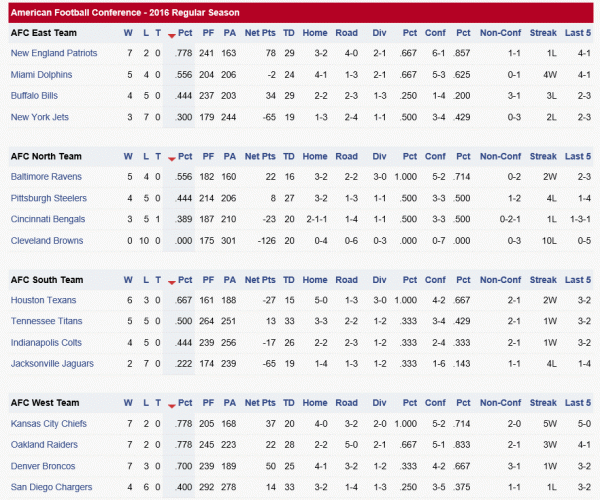The width and height of the screenshot is (600, 500).
Task: Sort AFC North by Div column
Action: tap(379, 156)
